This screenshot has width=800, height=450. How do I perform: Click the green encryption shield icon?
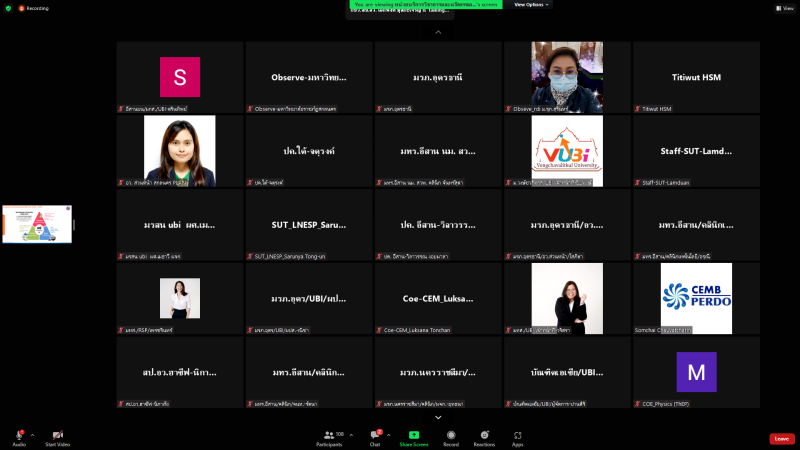7,7
